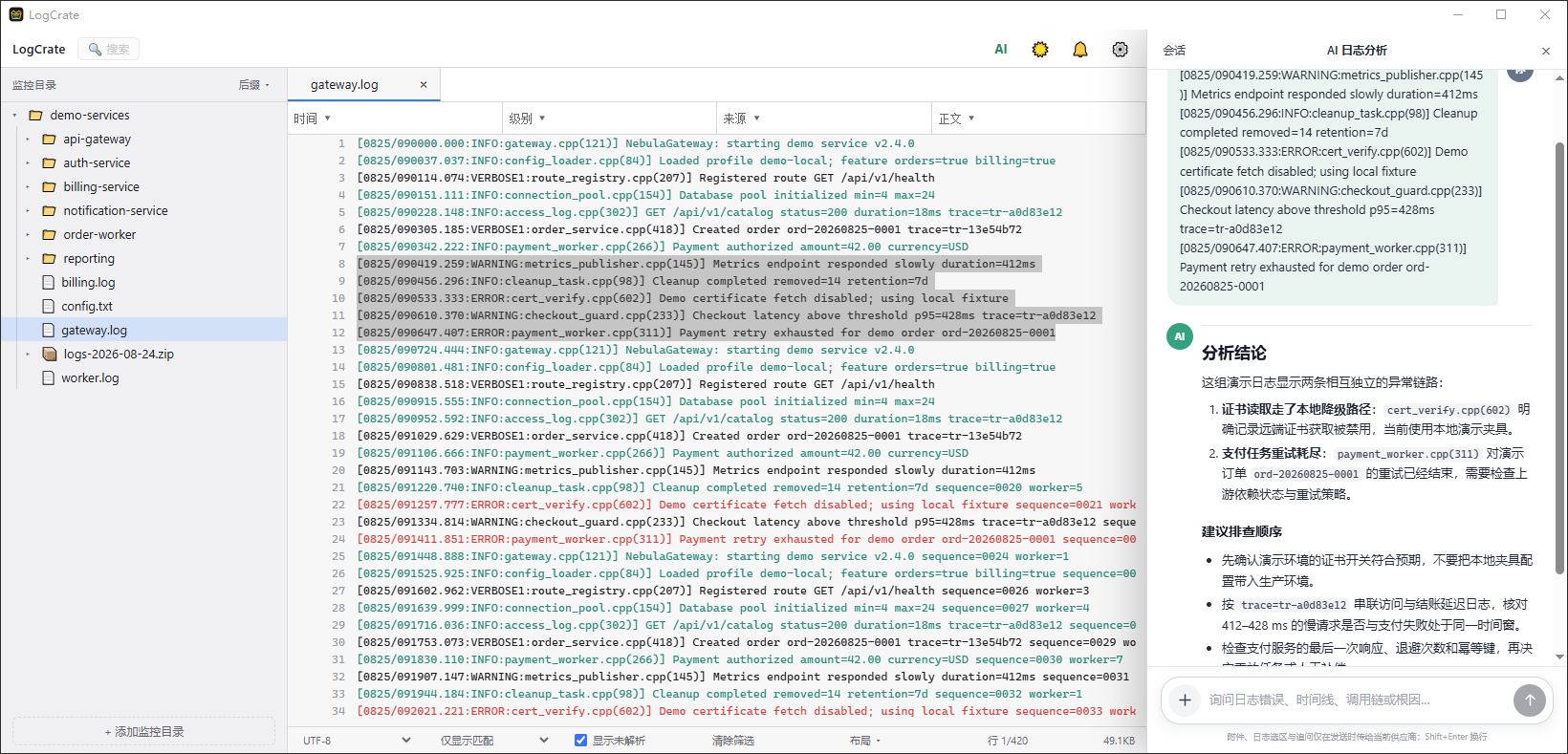Close the gateway.log tab

point(424,84)
